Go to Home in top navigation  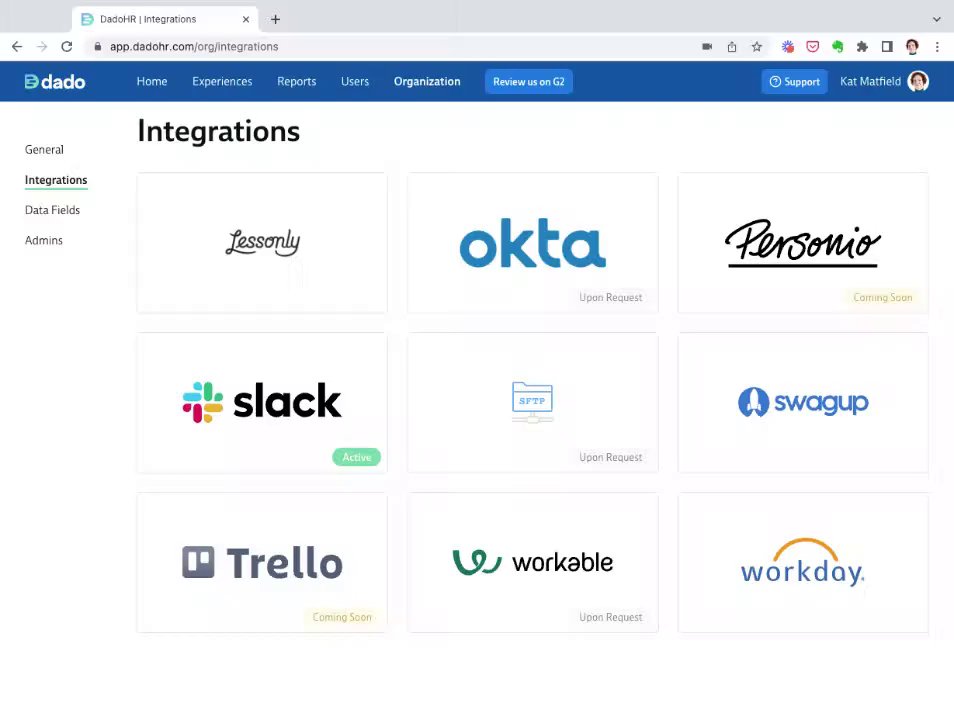[151, 82]
